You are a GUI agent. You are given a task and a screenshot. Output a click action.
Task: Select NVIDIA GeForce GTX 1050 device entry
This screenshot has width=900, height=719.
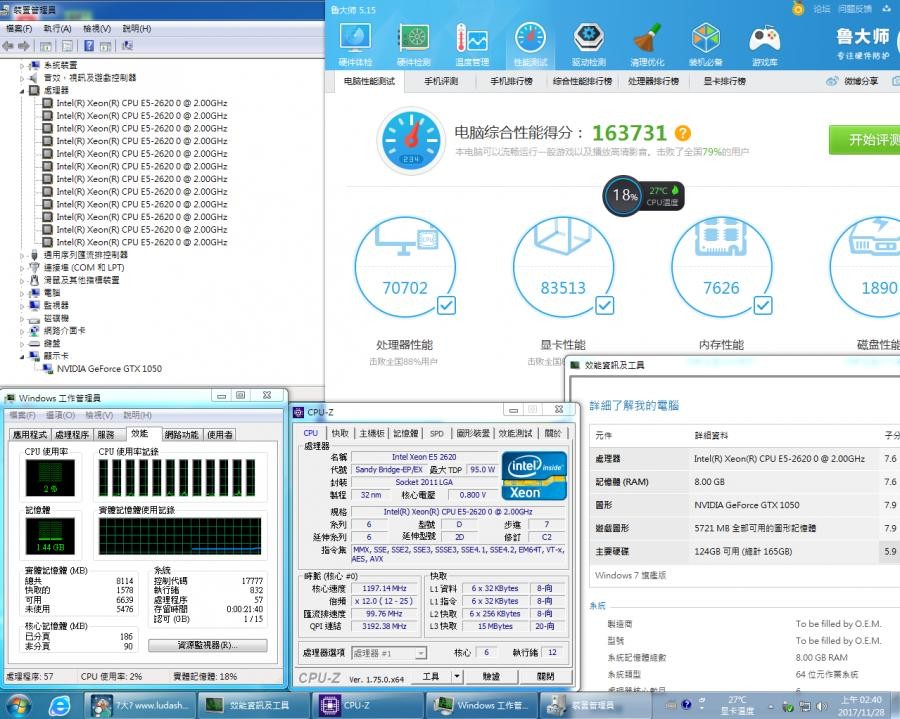pos(109,369)
